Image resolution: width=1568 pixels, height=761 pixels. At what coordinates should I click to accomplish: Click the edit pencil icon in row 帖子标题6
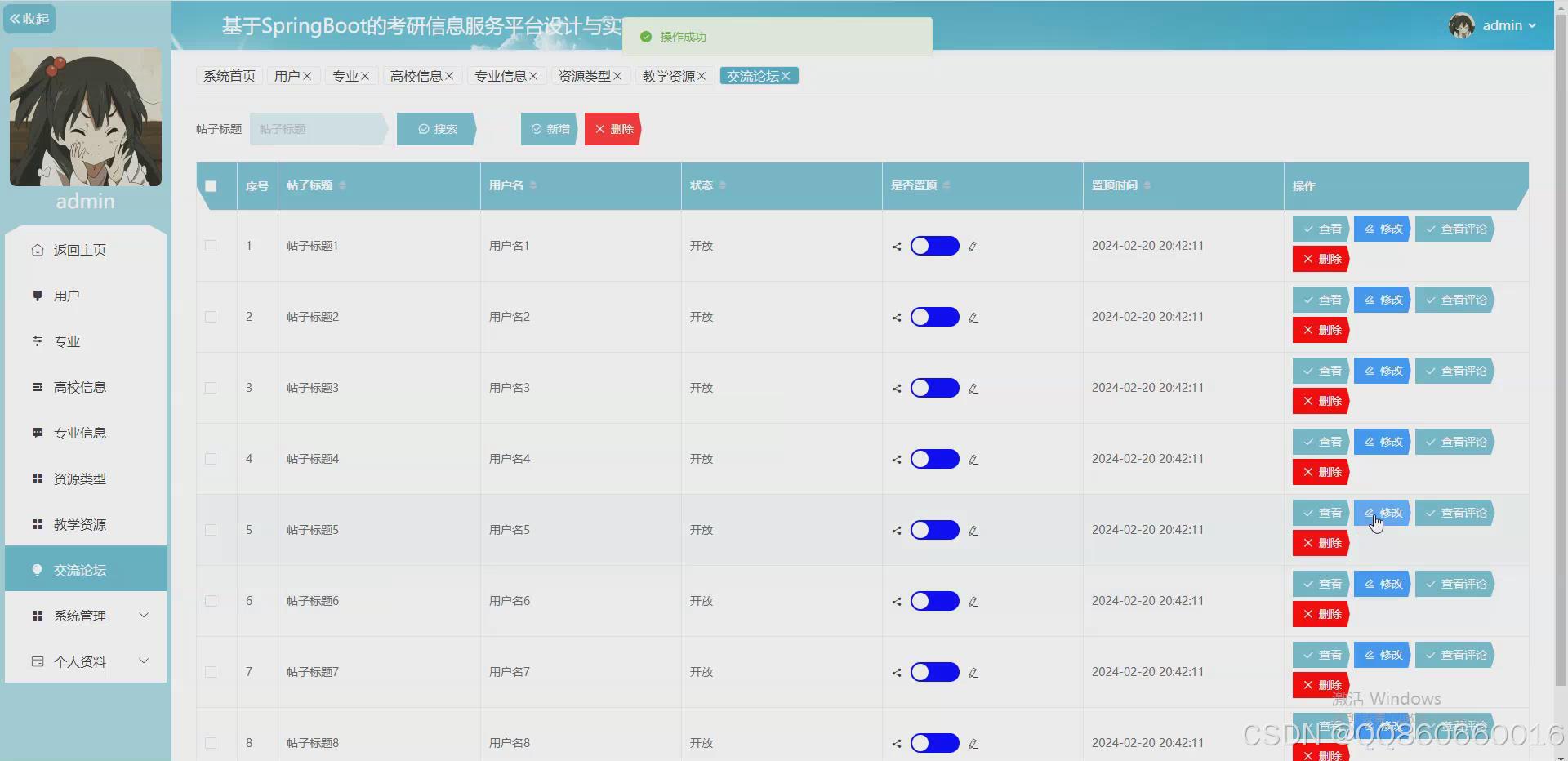click(973, 602)
